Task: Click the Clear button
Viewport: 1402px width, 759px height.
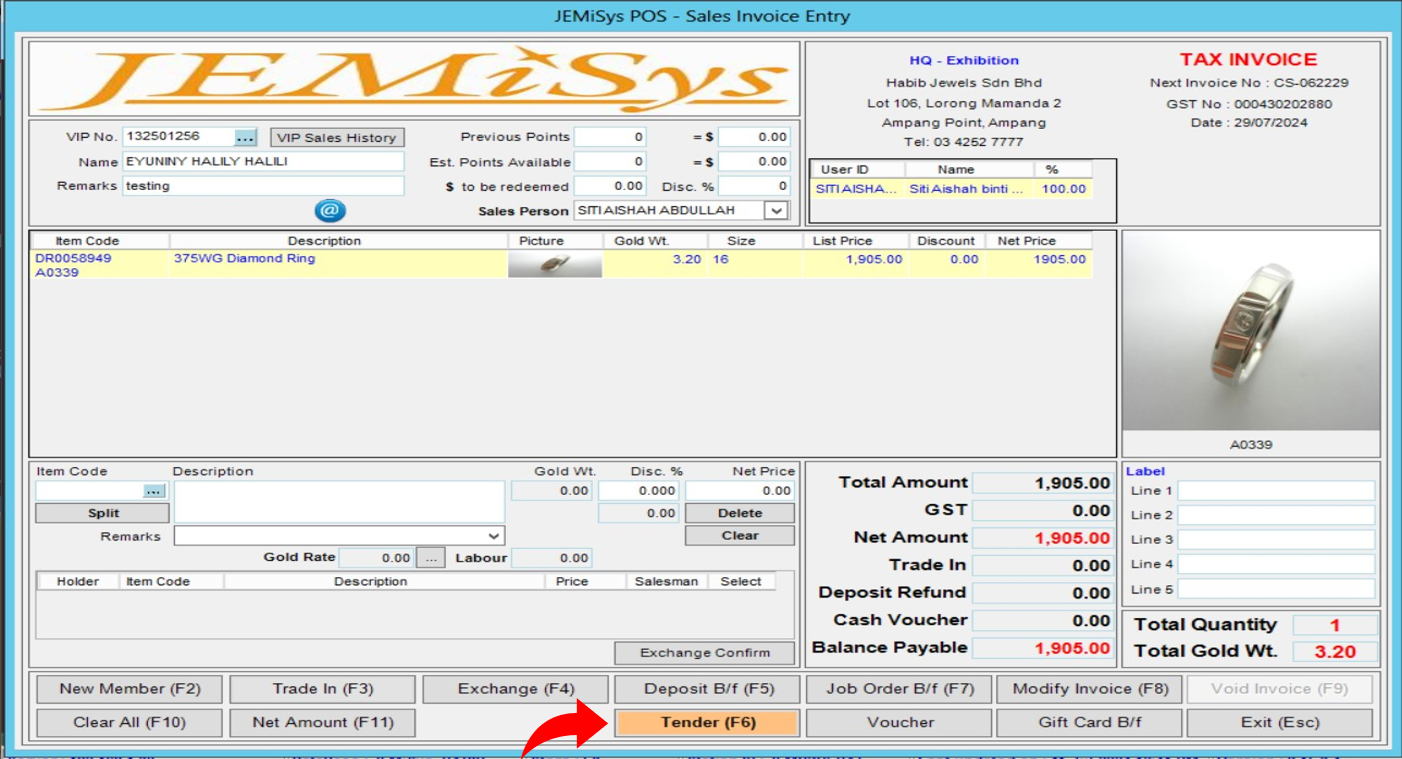Action: tap(740, 535)
